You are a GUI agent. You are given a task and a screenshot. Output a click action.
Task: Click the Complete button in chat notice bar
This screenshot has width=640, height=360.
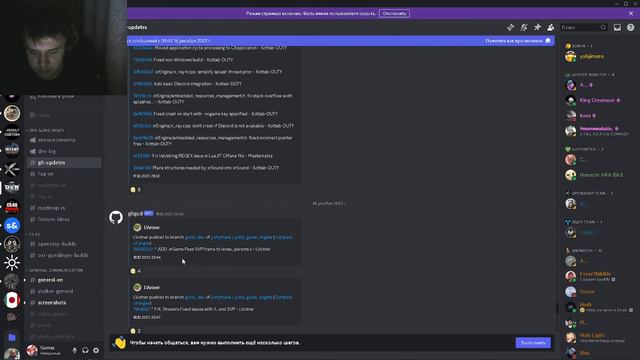coord(533,343)
